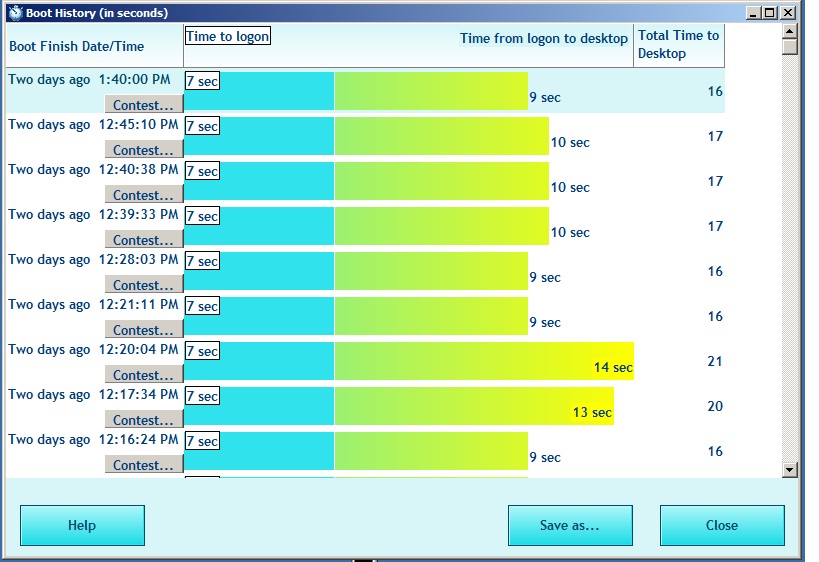
Task: Click scrollbar down arrow
Action: (x=790, y=470)
